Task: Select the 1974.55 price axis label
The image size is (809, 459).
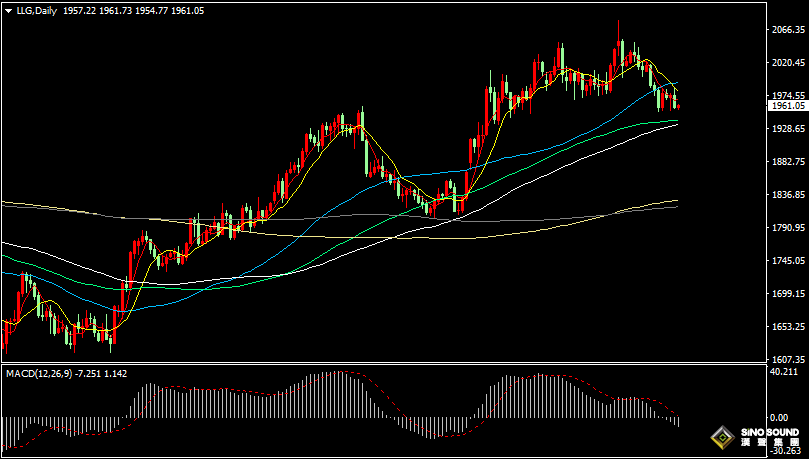Action: click(788, 95)
